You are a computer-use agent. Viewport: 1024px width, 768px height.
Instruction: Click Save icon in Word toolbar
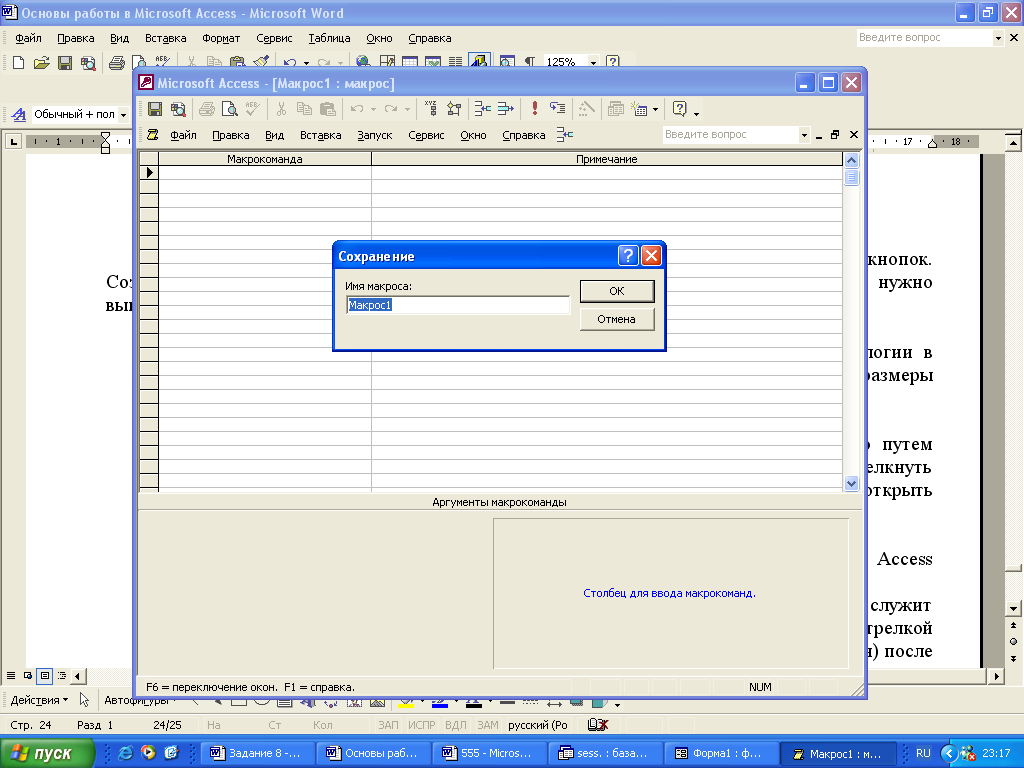(x=65, y=63)
